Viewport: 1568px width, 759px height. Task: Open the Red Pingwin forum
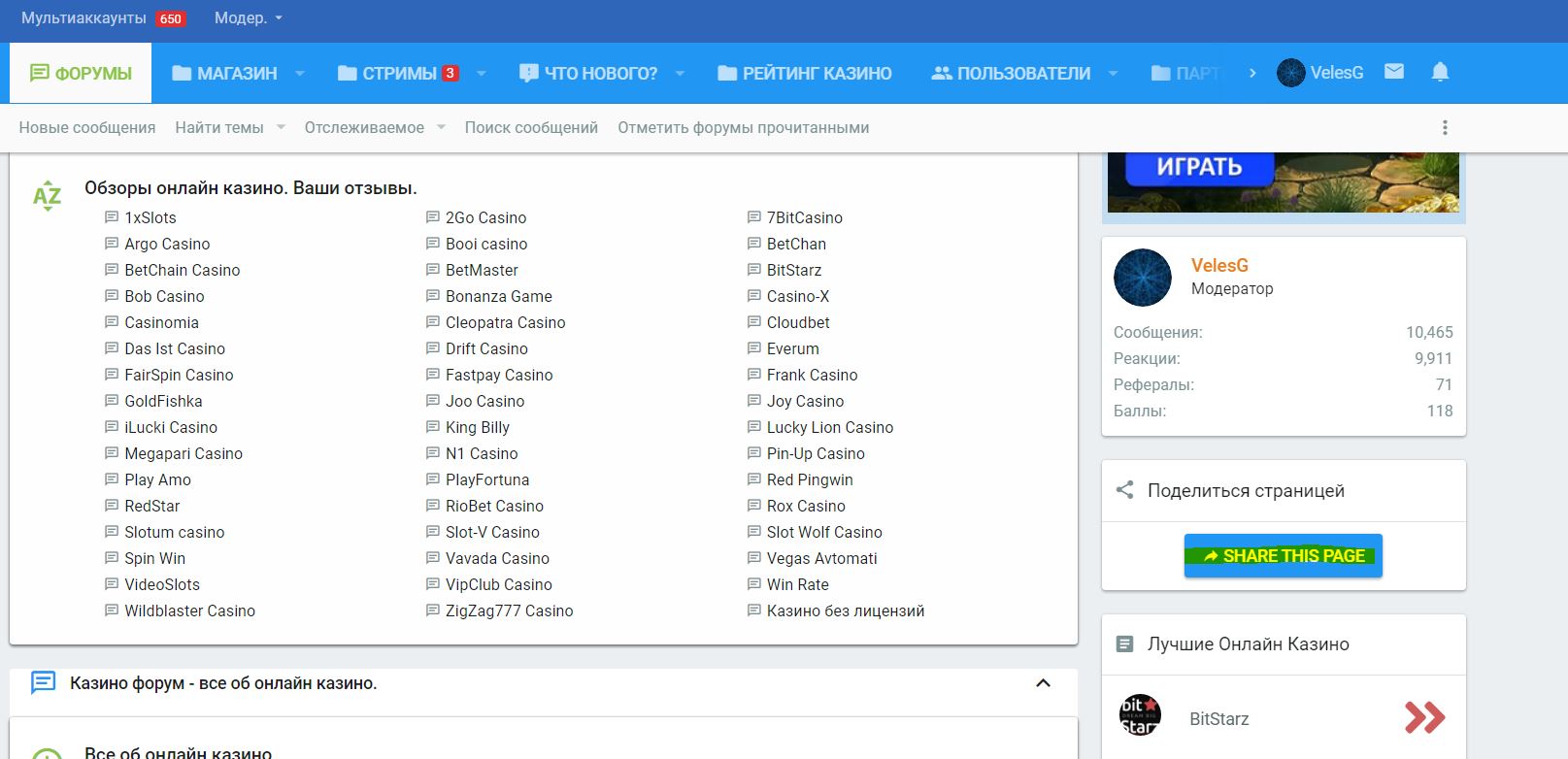click(x=810, y=479)
